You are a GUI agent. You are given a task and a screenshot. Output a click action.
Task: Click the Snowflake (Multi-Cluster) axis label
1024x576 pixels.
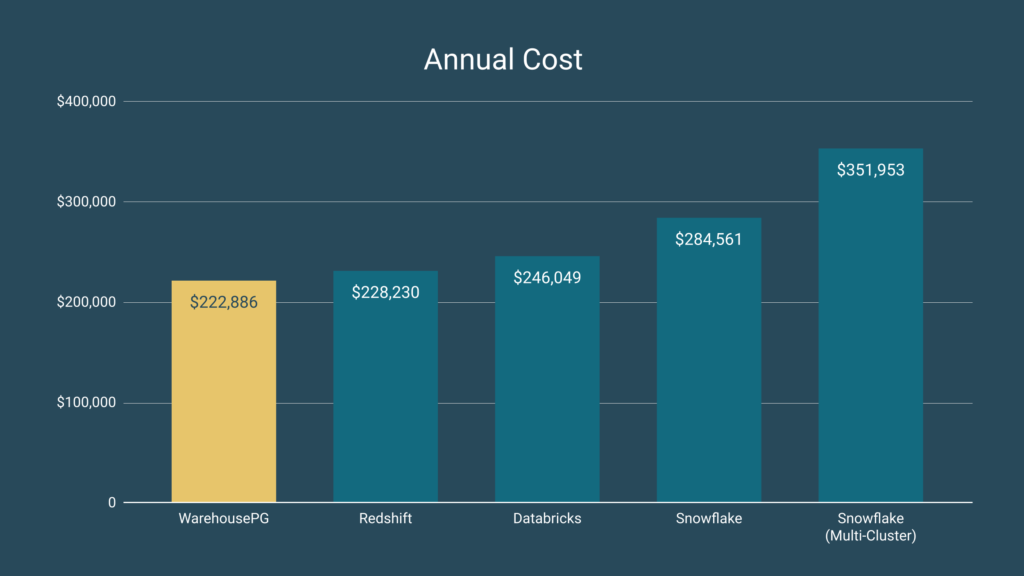(x=870, y=527)
